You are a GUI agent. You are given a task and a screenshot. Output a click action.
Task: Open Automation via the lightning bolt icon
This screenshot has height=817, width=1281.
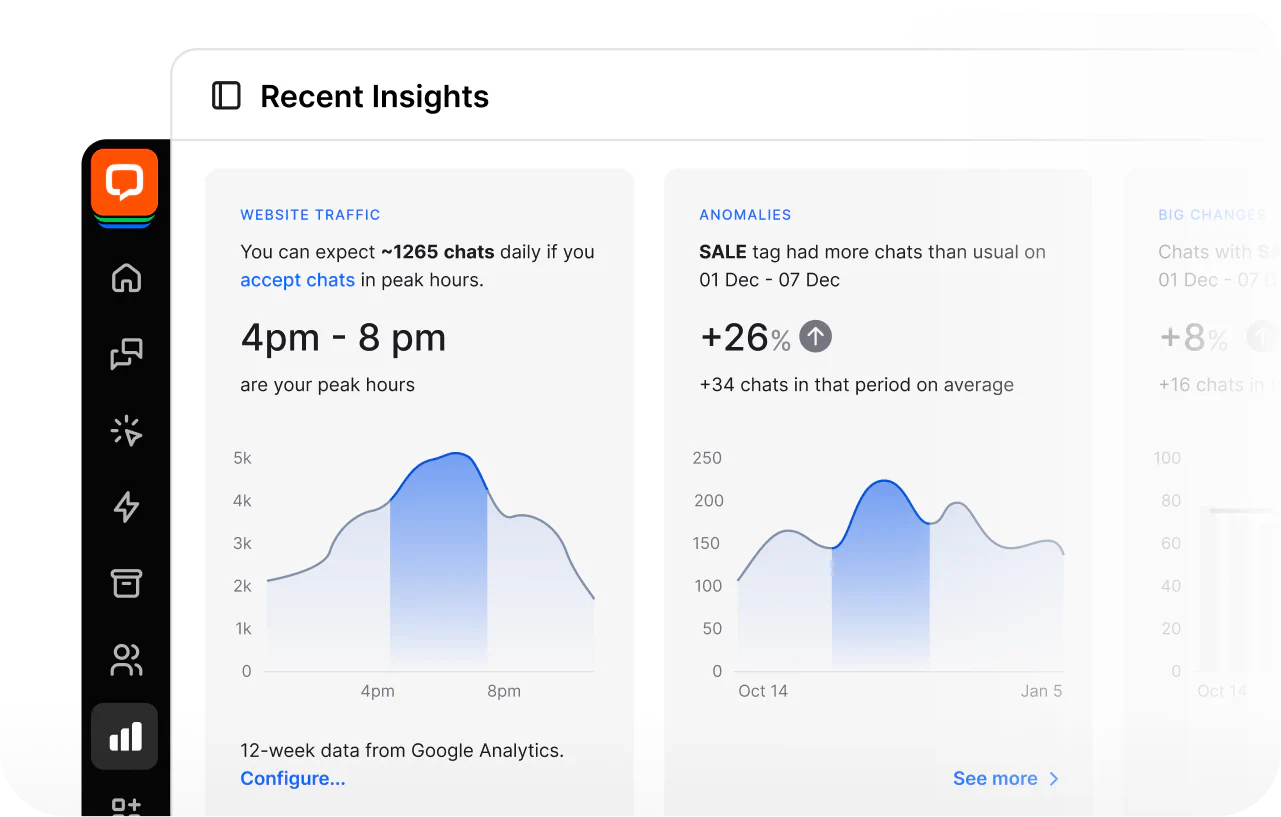click(x=124, y=507)
